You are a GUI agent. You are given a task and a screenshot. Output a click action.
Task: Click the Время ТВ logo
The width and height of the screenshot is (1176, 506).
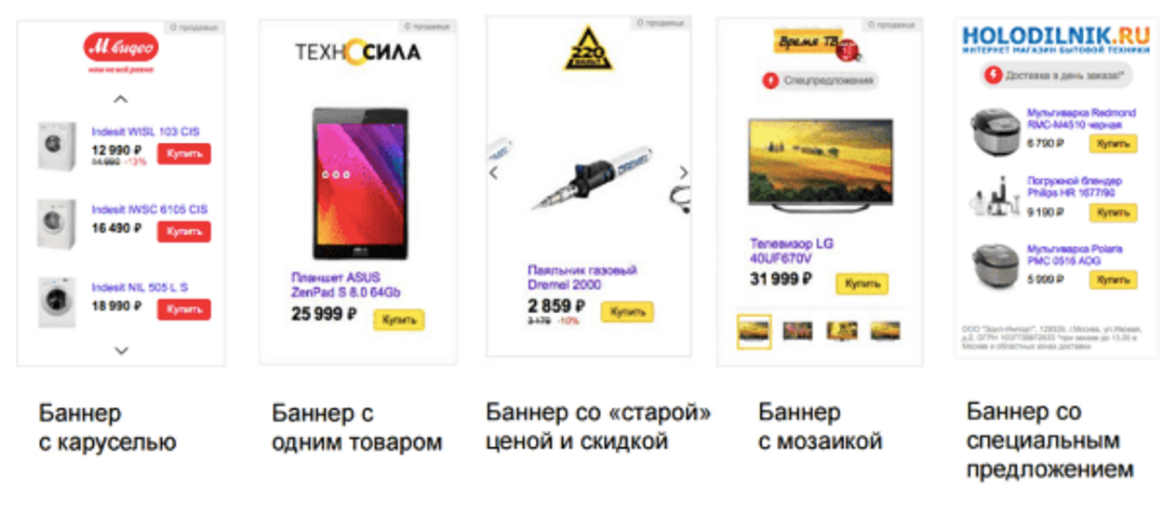818,43
